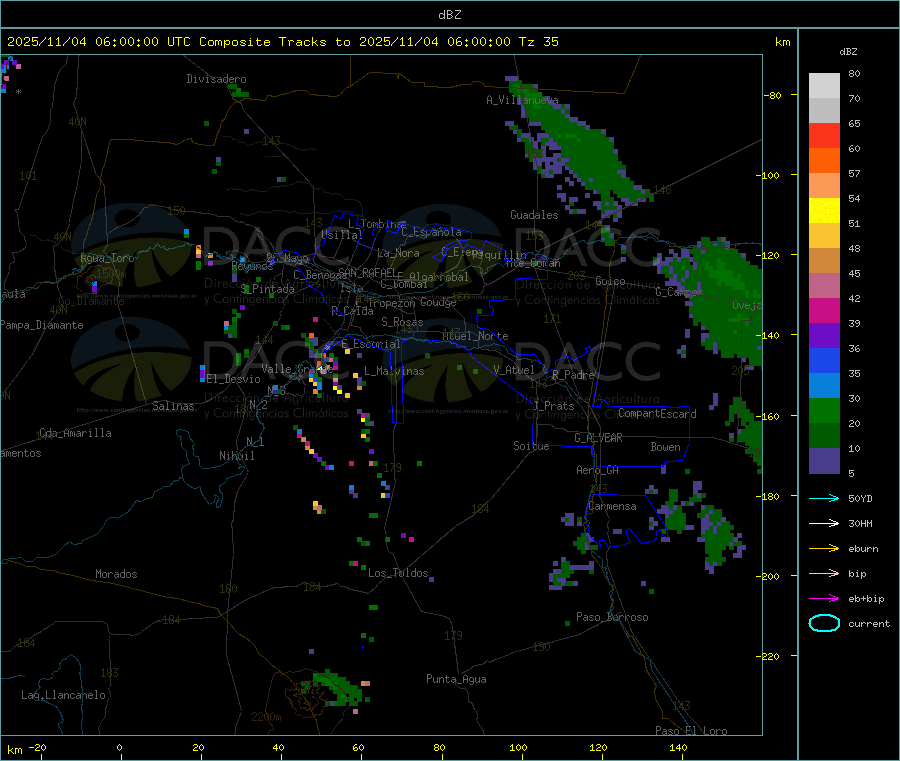The height and width of the screenshot is (761, 900).
Task: Click the Guadales map label
Action: coord(534,215)
